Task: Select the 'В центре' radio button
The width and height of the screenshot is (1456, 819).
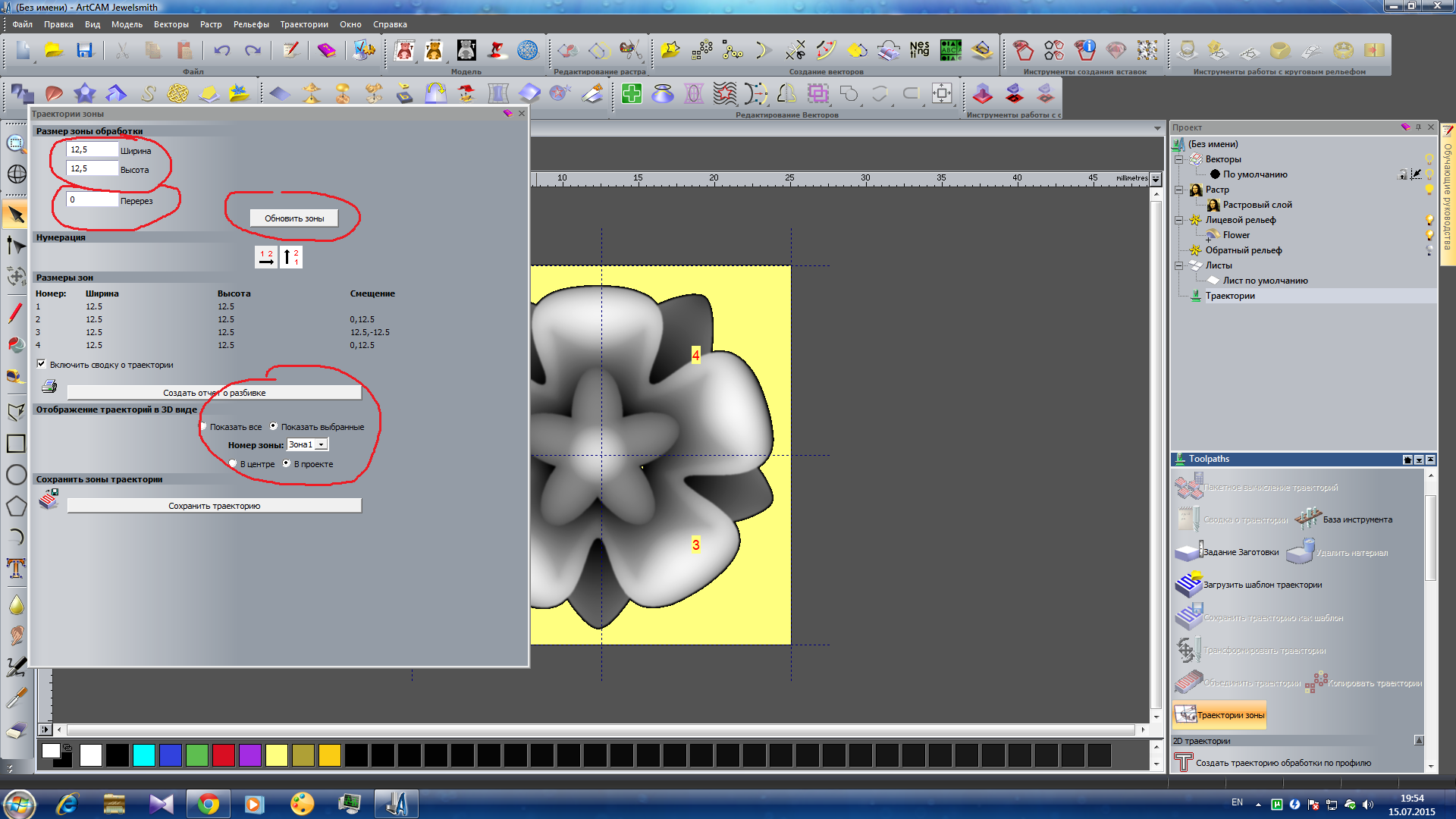Action: [x=233, y=463]
